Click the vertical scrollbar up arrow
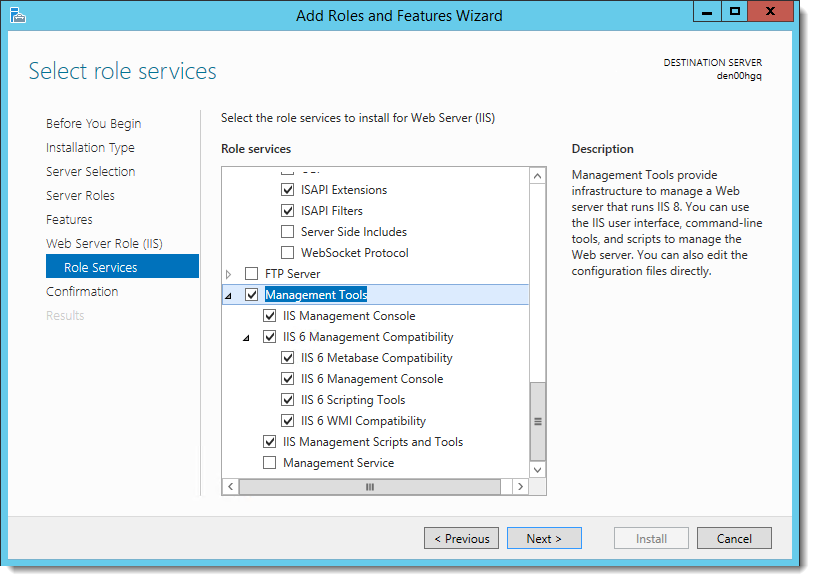This screenshot has width=815, height=581. pos(538,176)
